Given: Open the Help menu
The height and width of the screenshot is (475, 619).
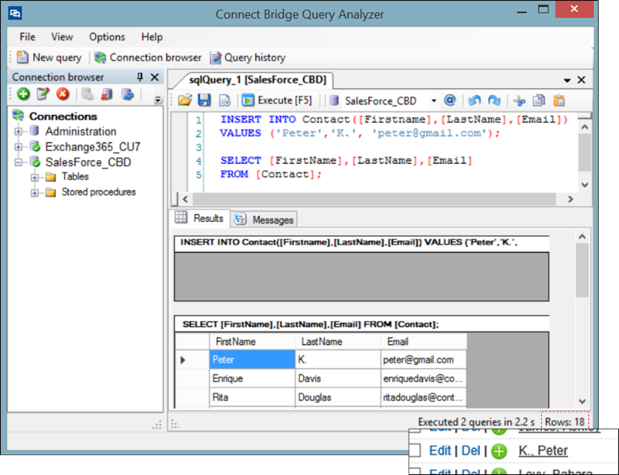Looking at the screenshot, I should [x=152, y=37].
